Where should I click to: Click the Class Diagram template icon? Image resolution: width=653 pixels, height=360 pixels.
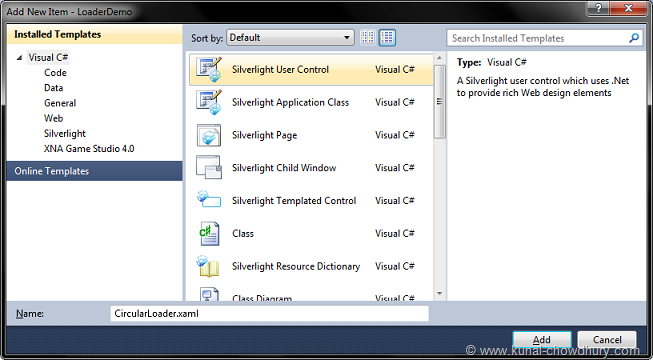pos(209,294)
